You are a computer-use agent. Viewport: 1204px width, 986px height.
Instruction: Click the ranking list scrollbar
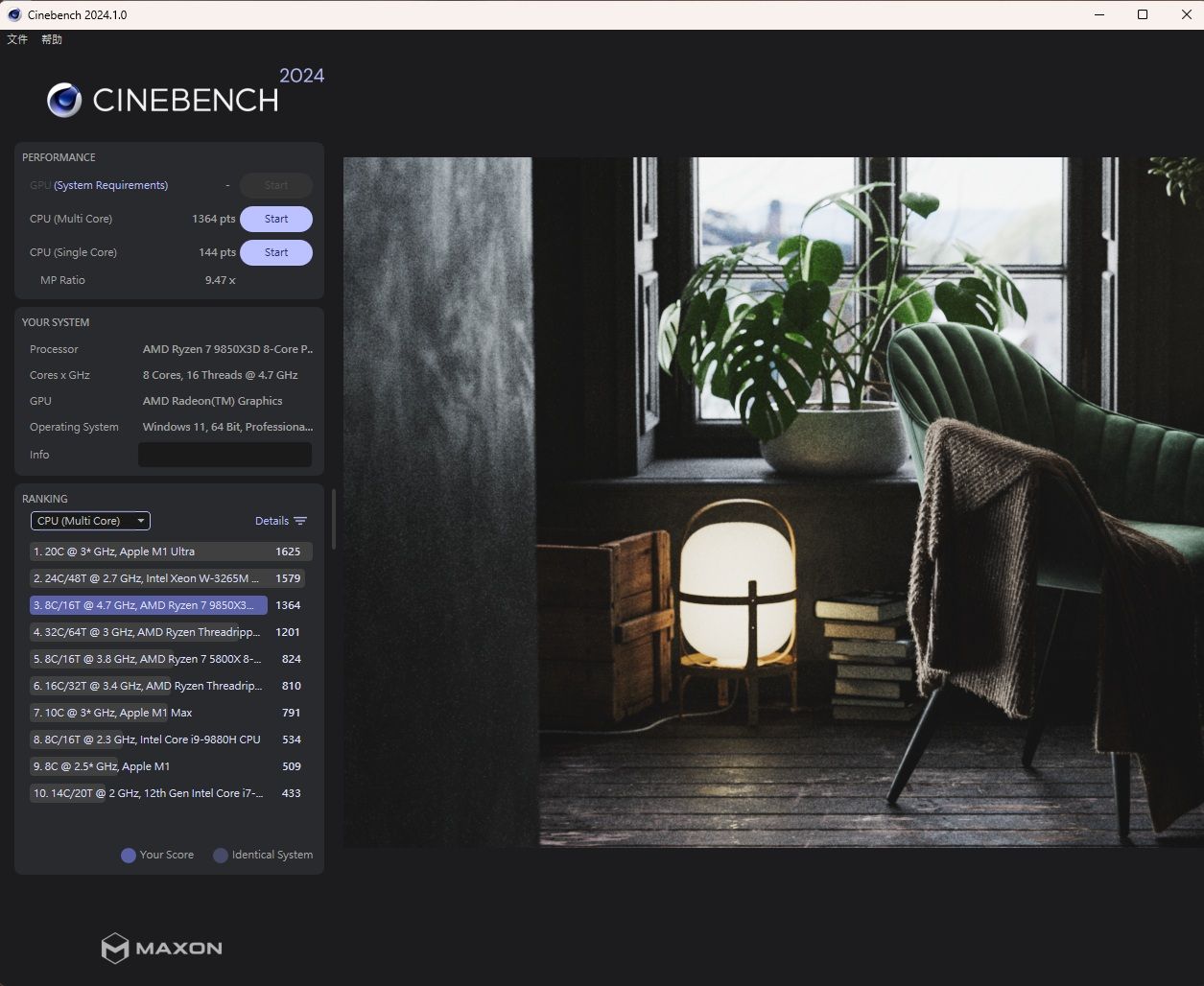pyautogui.click(x=334, y=519)
